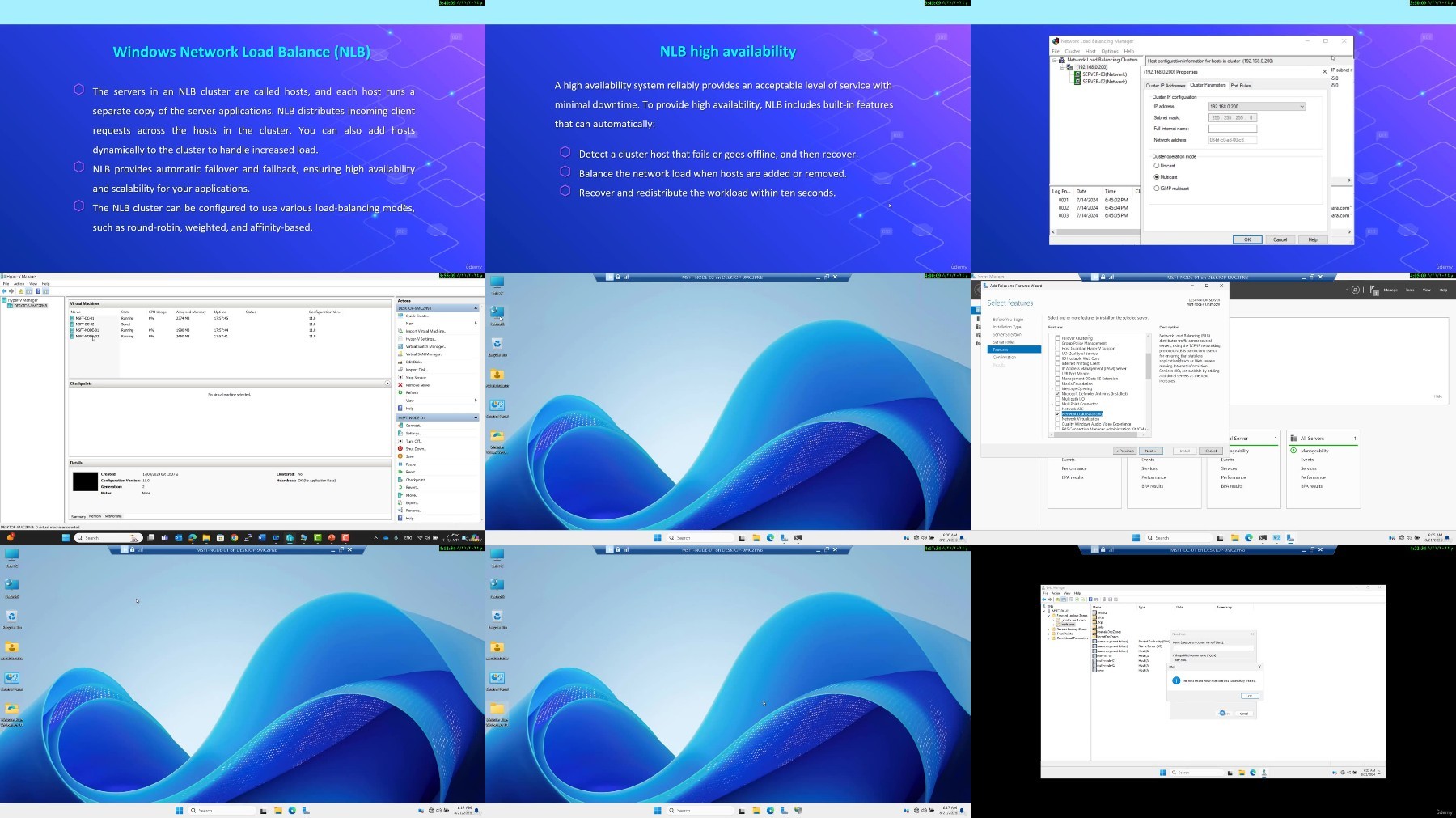Click the Start button on Hyper-V host taskbar
This screenshot has width=1456, height=818.
tap(66, 538)
